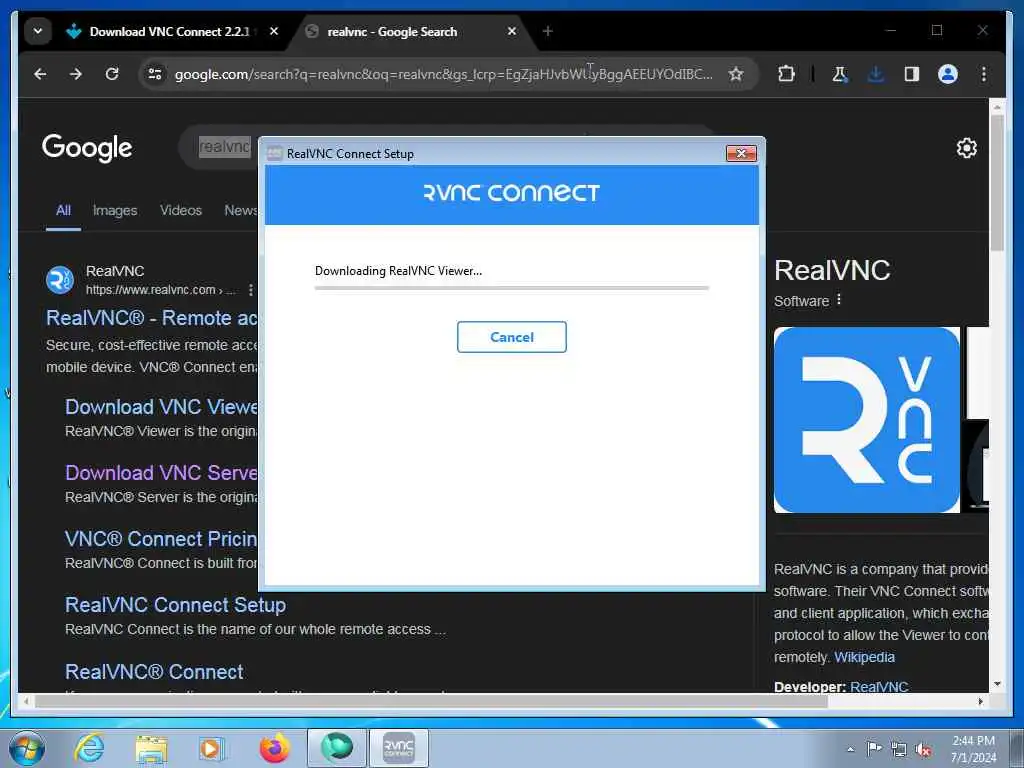Switch to News search results
This screenshot has width=1024, height=768.
point(241,210)
